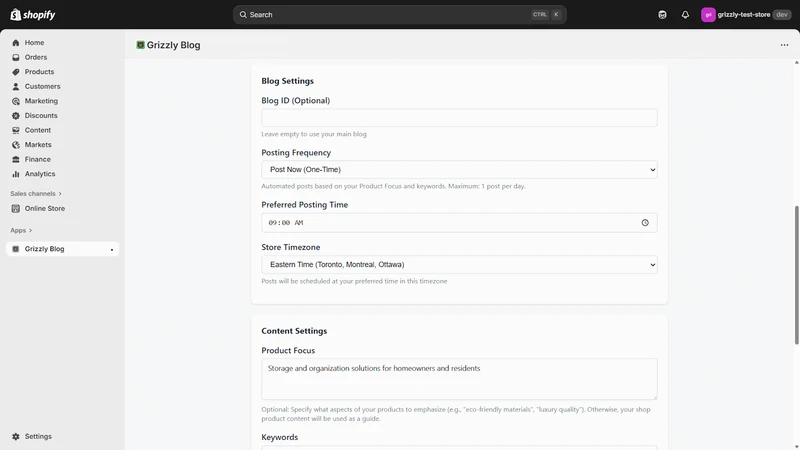Open the Sidekick assistant icon in top bar
The height and width of the screenshot is (450, 800).
click(x=662, y=15)
